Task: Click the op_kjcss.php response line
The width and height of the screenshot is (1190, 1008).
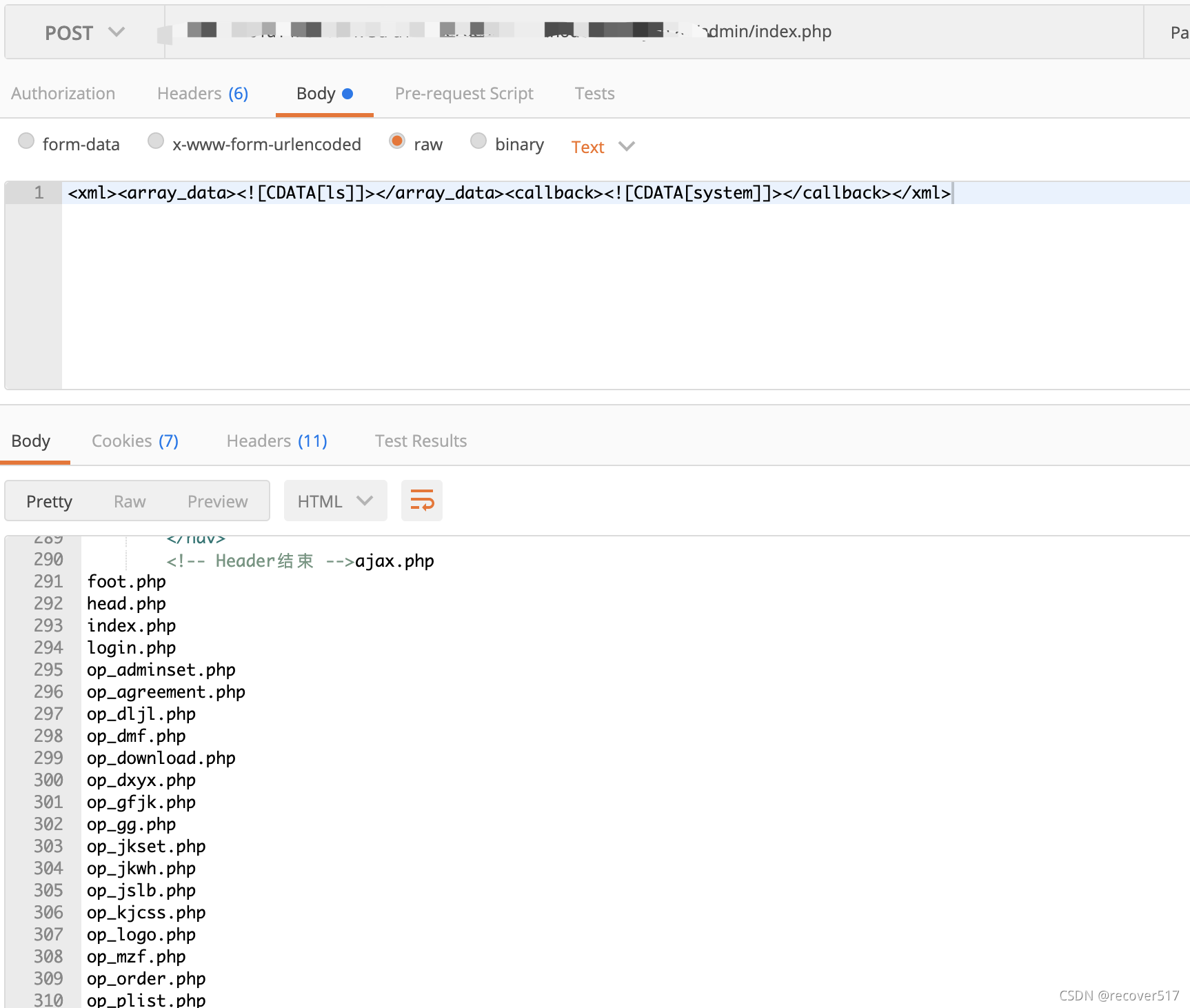Action: [x=146, y=912]
